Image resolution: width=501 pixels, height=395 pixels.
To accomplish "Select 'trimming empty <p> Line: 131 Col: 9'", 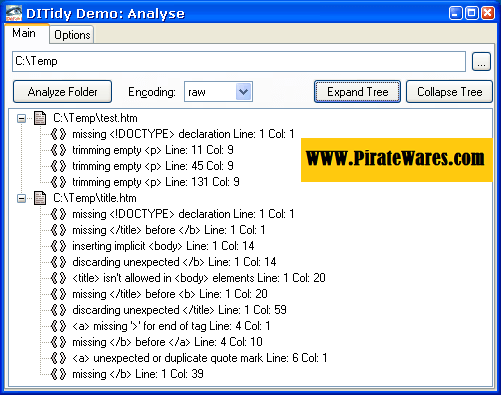I will (x=156, y=182).
